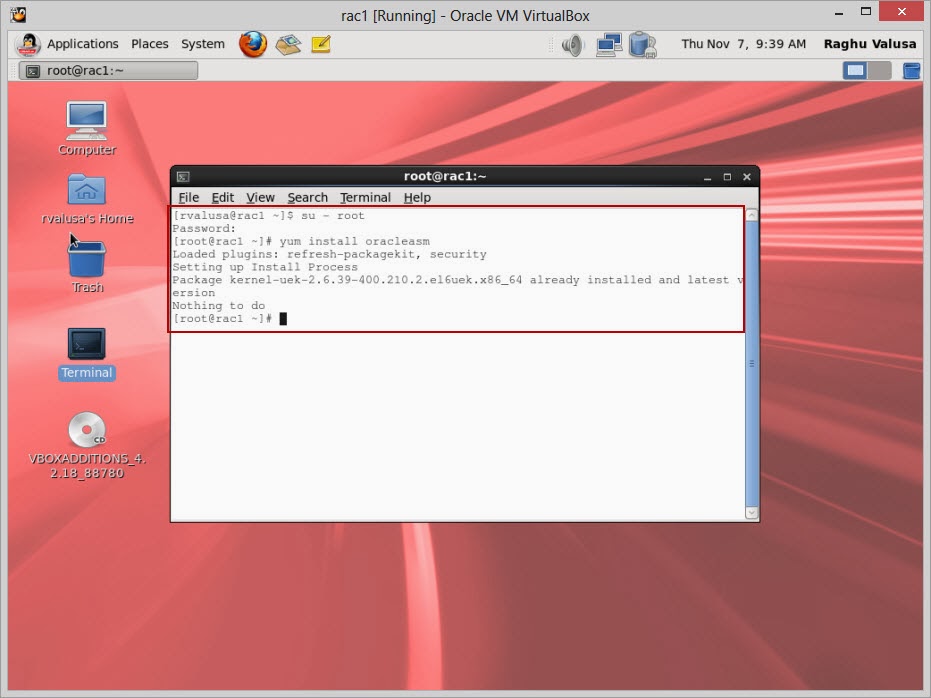Open the terminal View menu

pyautogui.click(x=260, y=198)
